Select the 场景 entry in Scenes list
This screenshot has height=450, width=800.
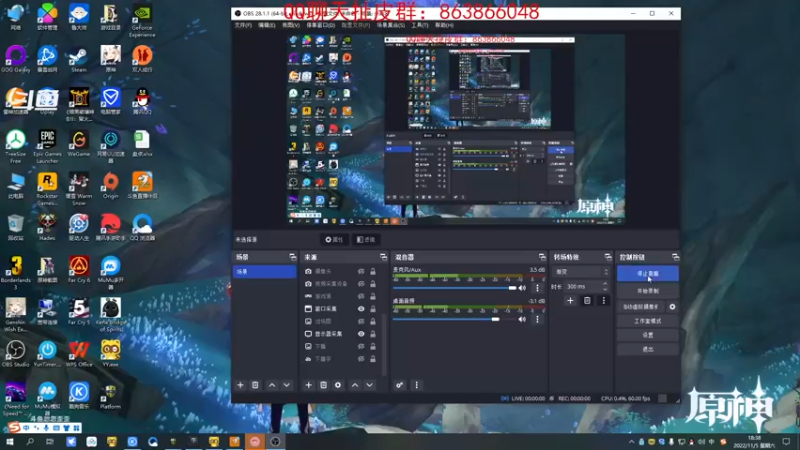coord(264,271)
